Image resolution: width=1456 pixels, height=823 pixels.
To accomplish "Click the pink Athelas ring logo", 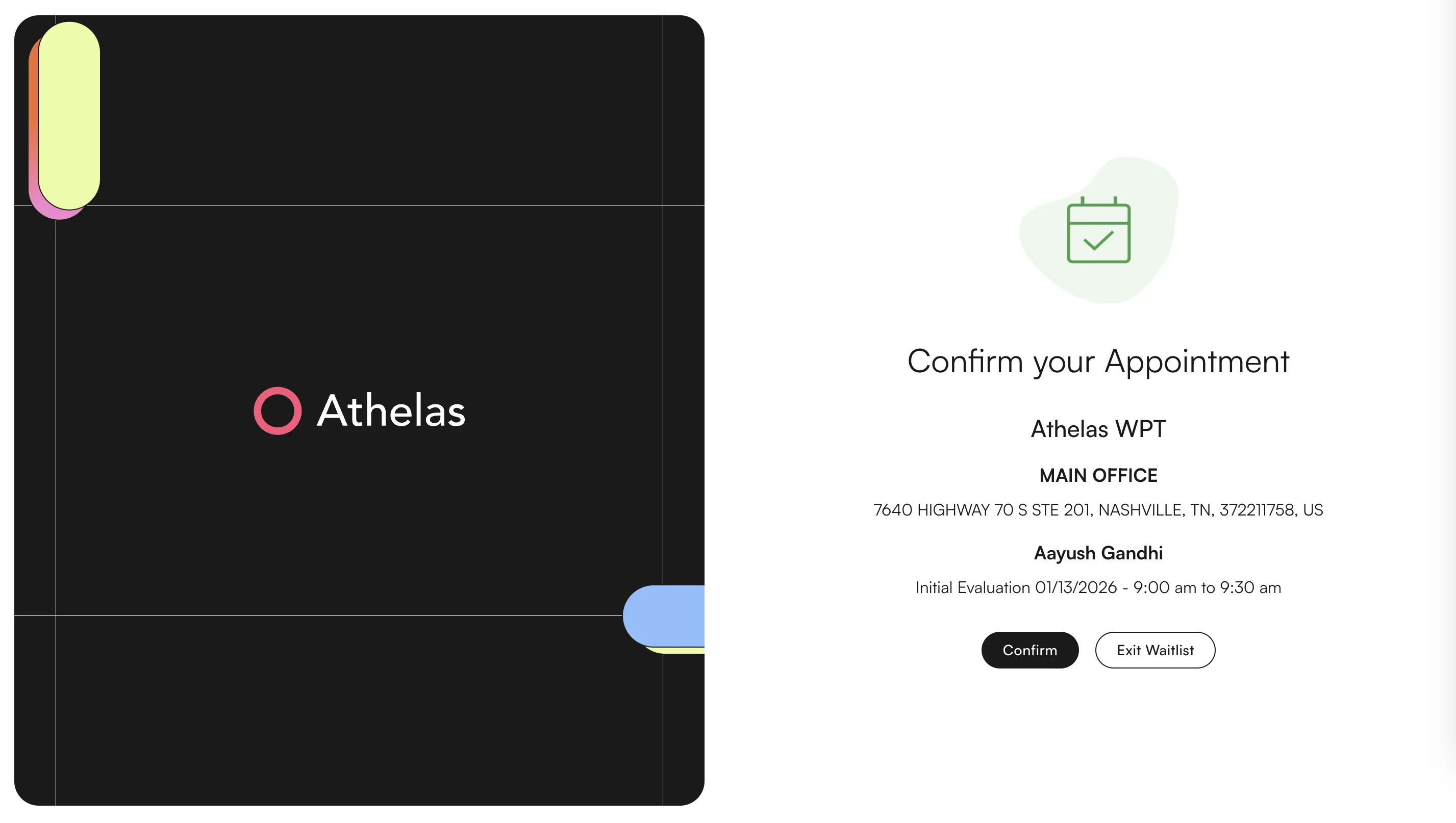I will click(278, 411).
